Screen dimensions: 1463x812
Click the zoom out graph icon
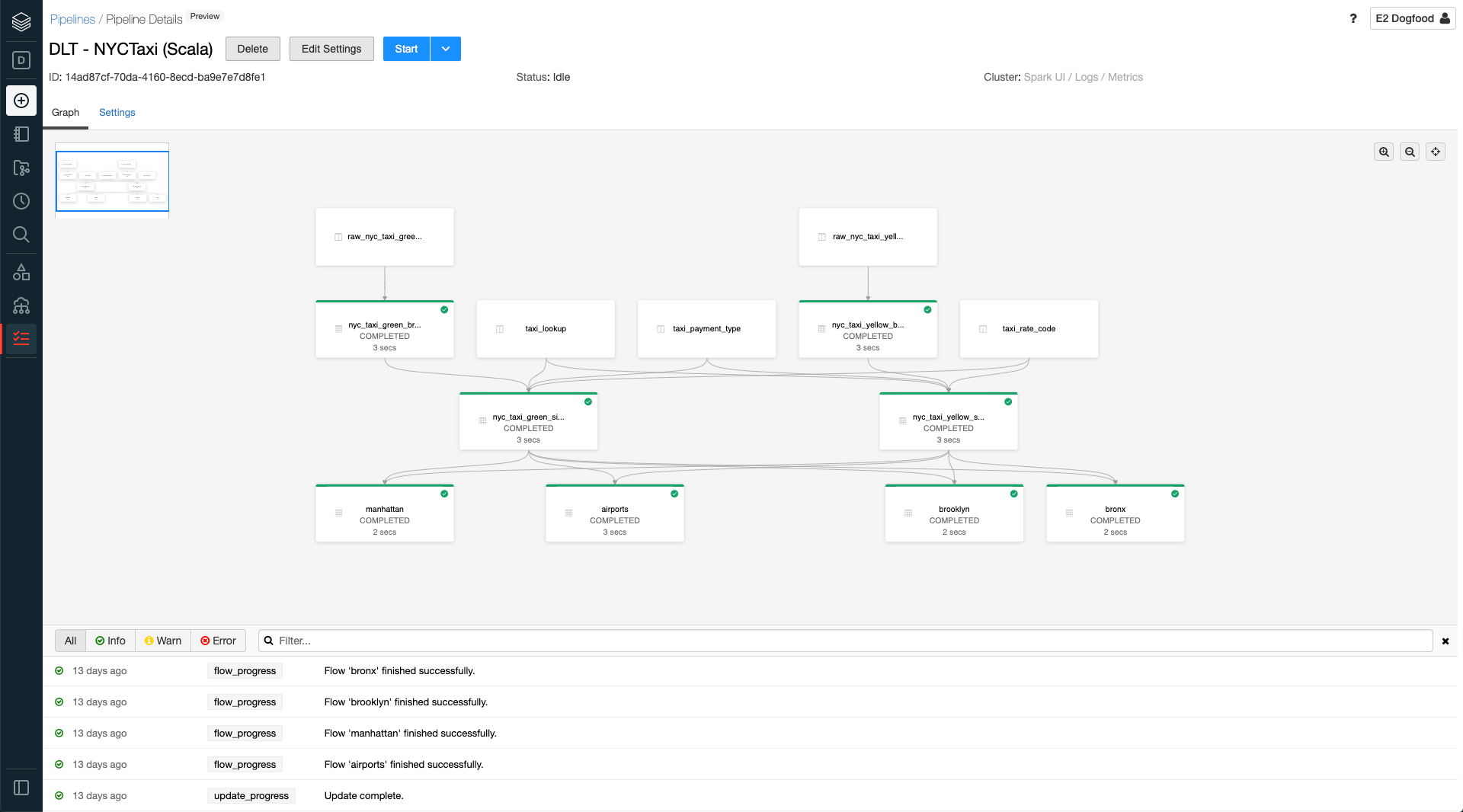coord(1410,152)
